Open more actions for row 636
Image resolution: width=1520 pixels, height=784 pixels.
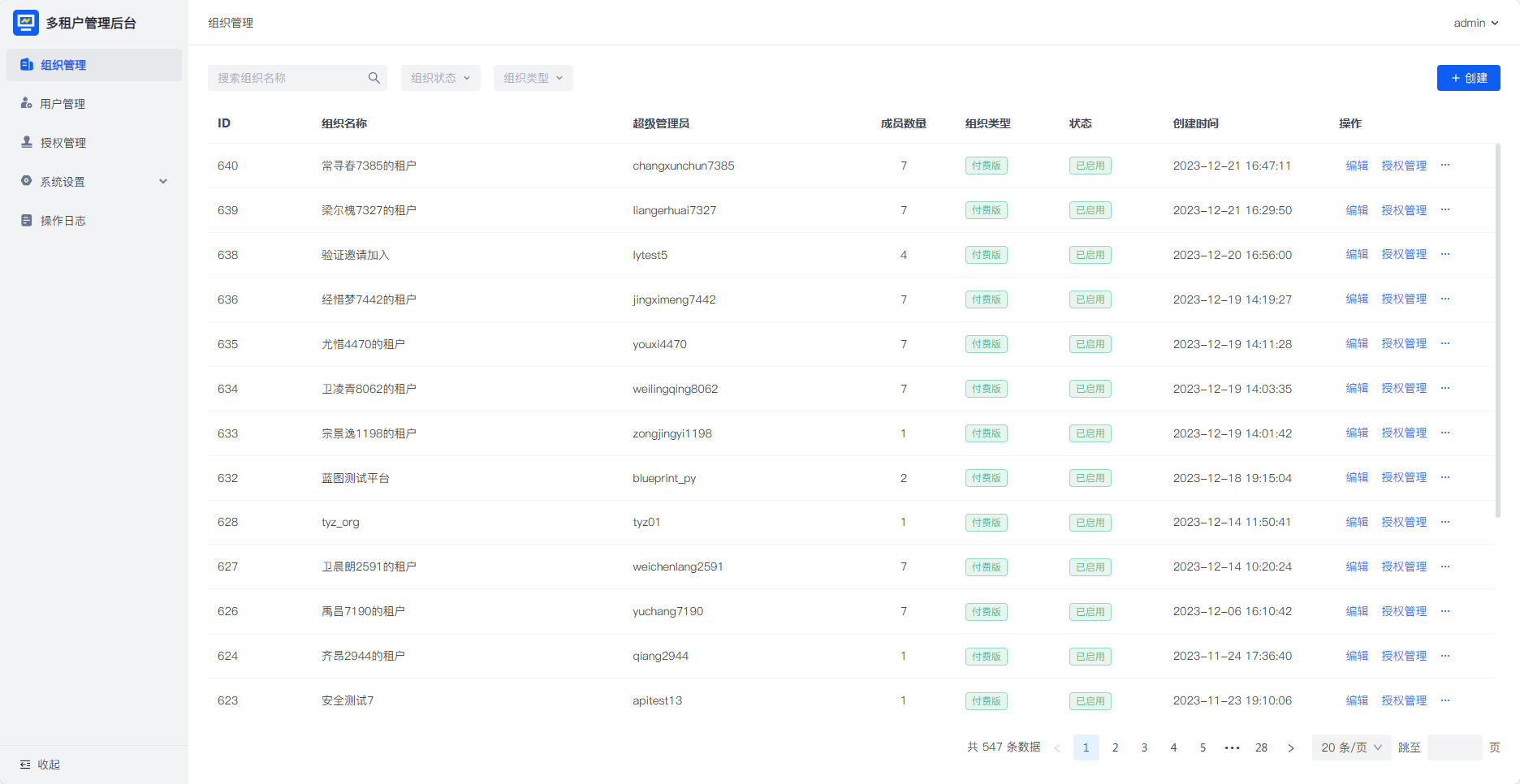[1445, 299]
